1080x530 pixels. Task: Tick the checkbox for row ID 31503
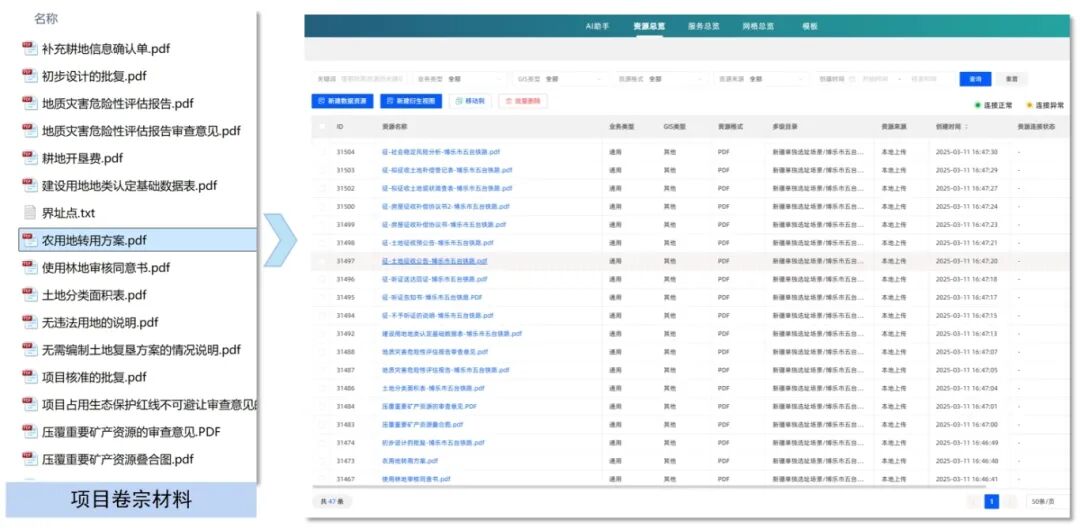(x=322, y=170)
